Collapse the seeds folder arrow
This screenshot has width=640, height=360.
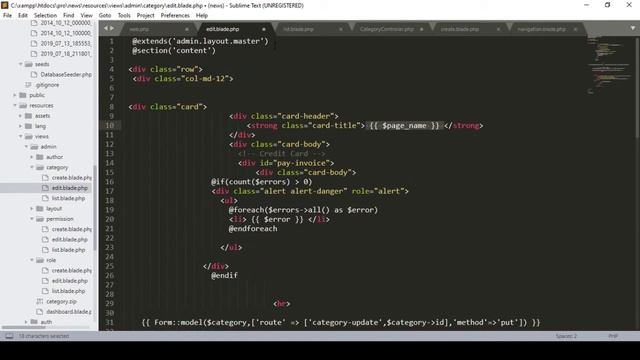coord(20,64)
